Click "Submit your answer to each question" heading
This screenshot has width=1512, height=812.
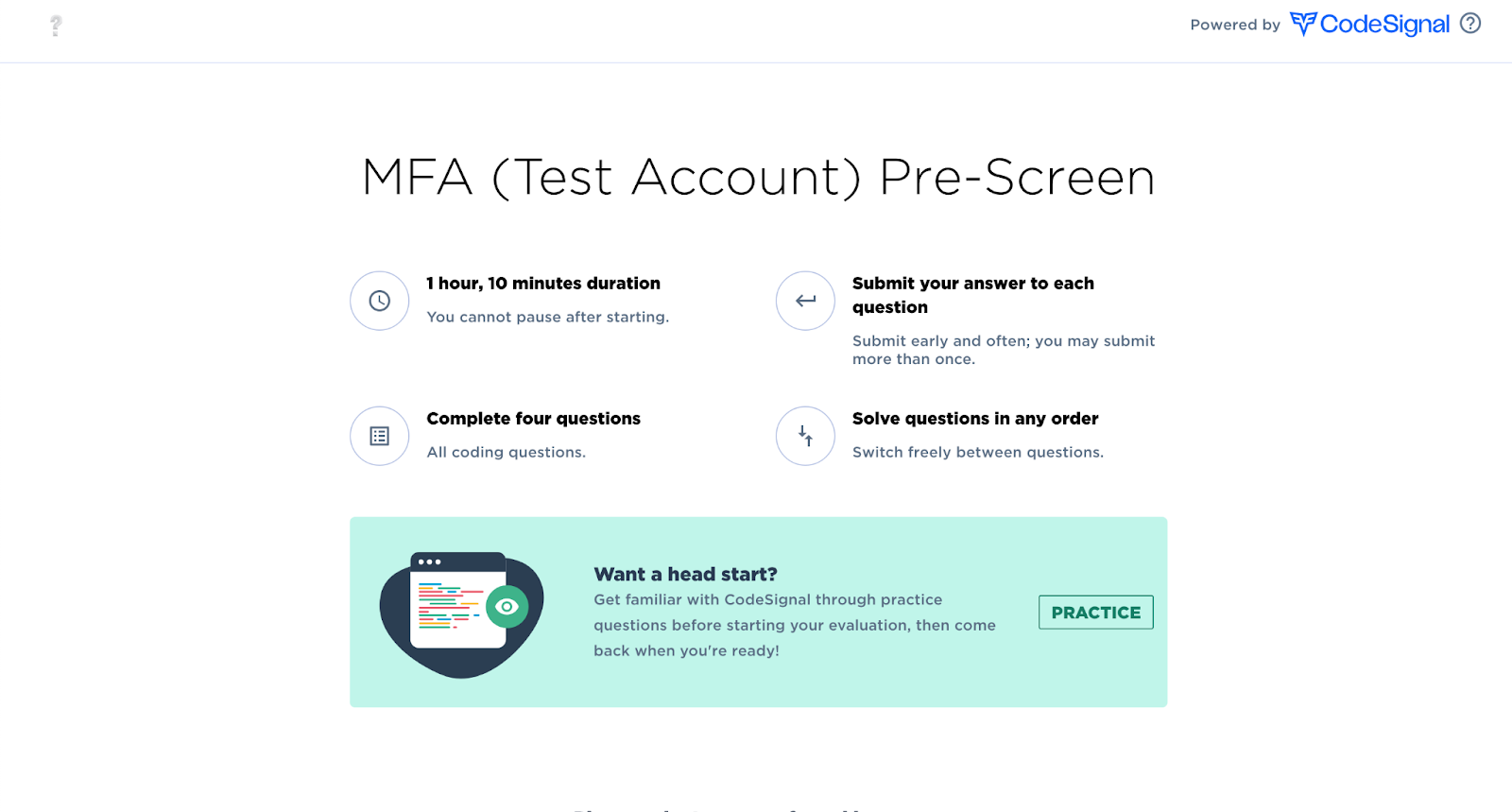point(973,295)
